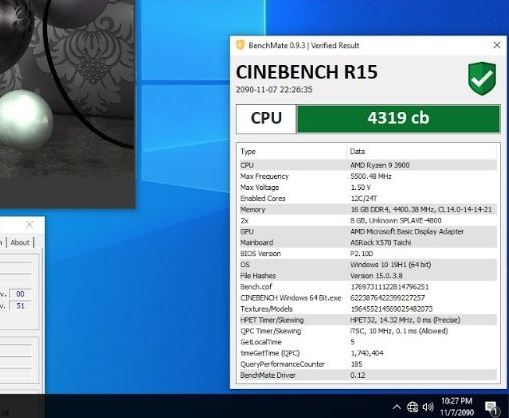Select the CINEBENCH Windows 64 Bit.exe row
Image resolution: width=509 pixels, height=418 pixels.
[x=368, y=298]
